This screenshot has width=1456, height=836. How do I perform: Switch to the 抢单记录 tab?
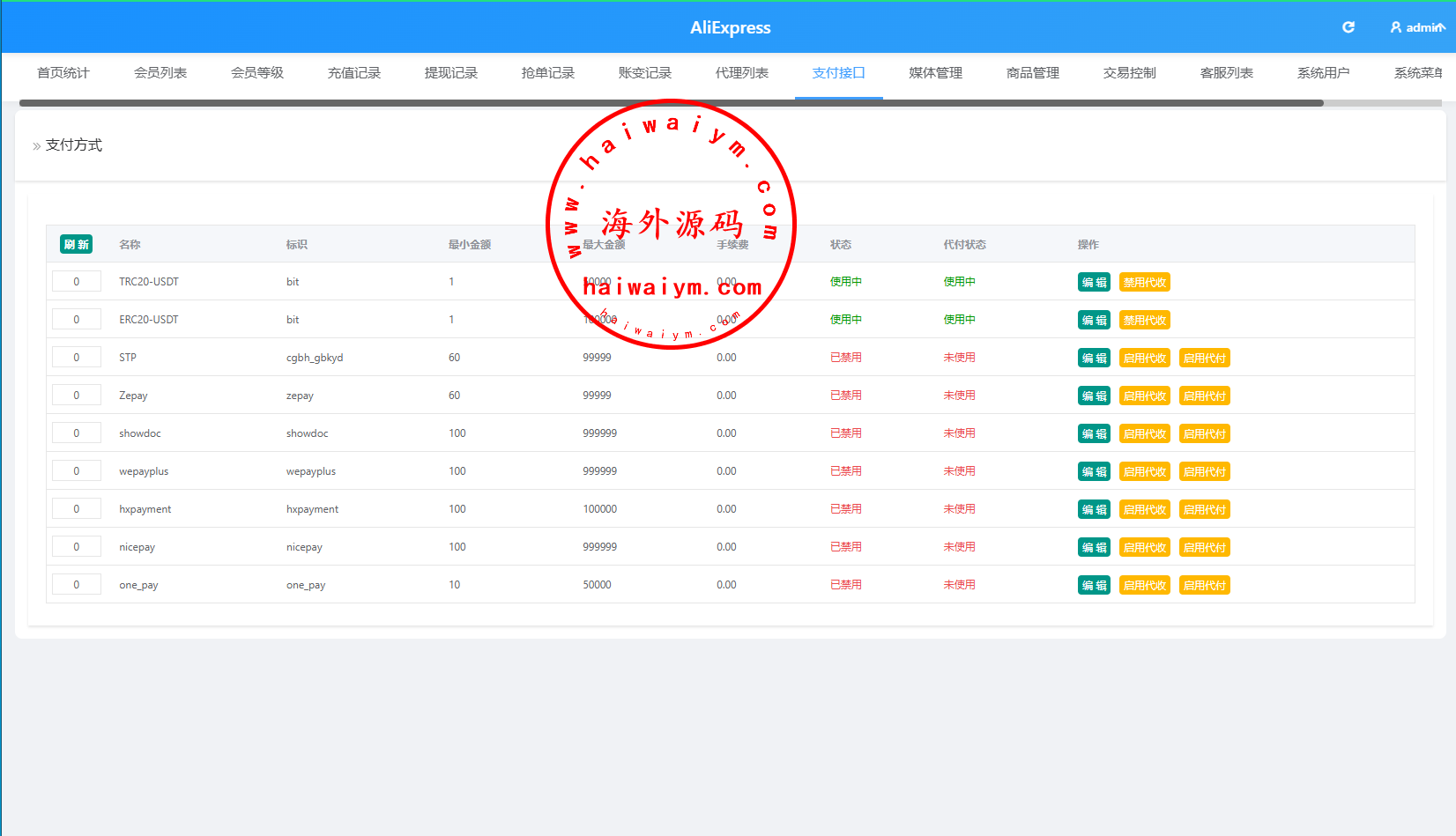click(x=548, y=73)
